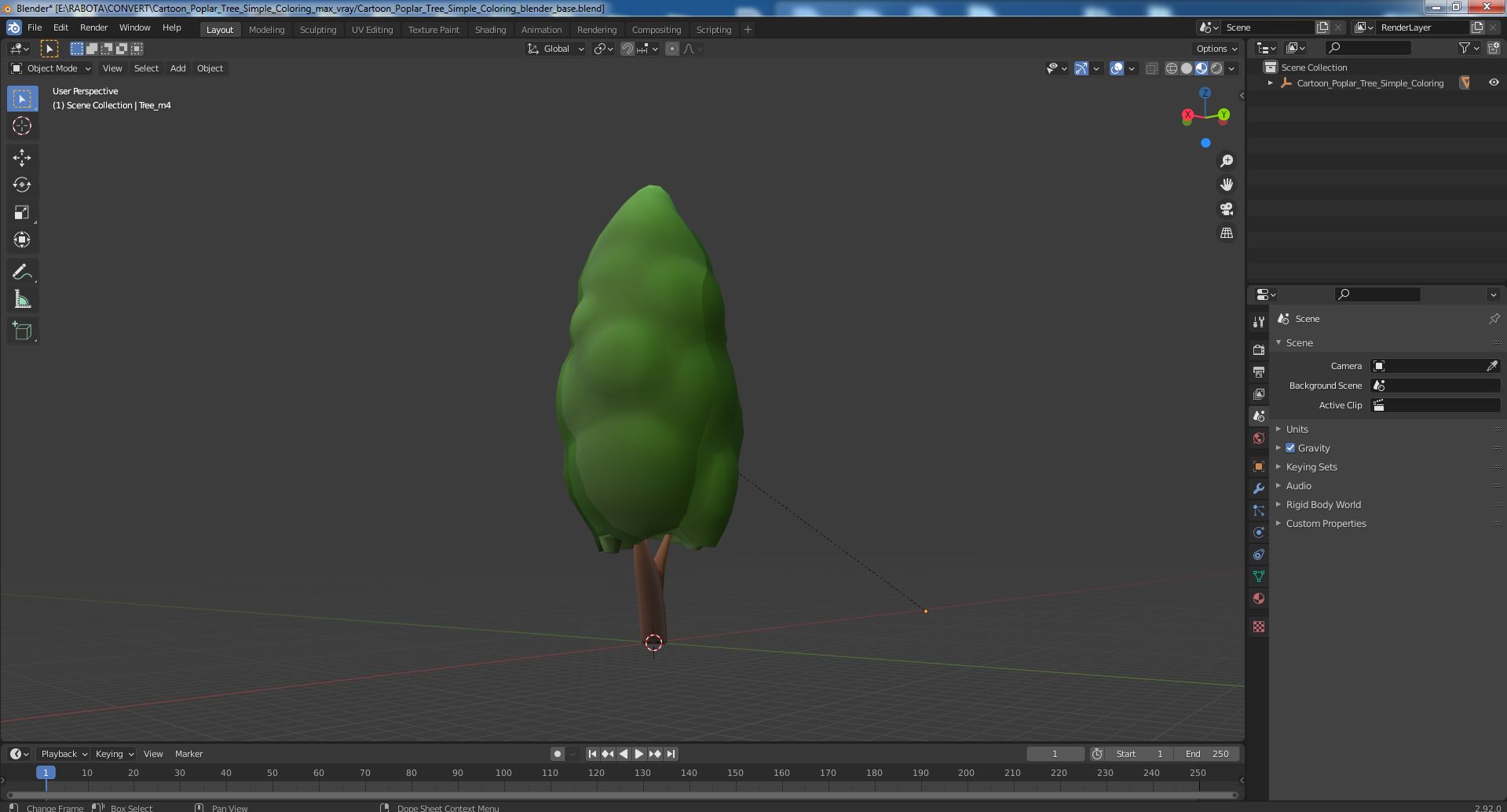Screen dimensions: 1507x812
Task: Open the Object properties tab
Action: point(1259,466)
